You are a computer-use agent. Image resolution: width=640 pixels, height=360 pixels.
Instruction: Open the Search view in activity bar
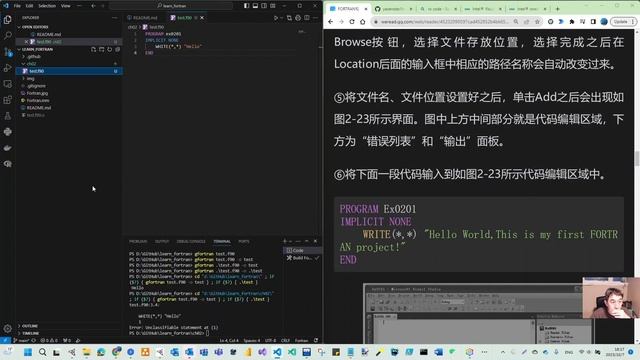(x=7, y=36)
